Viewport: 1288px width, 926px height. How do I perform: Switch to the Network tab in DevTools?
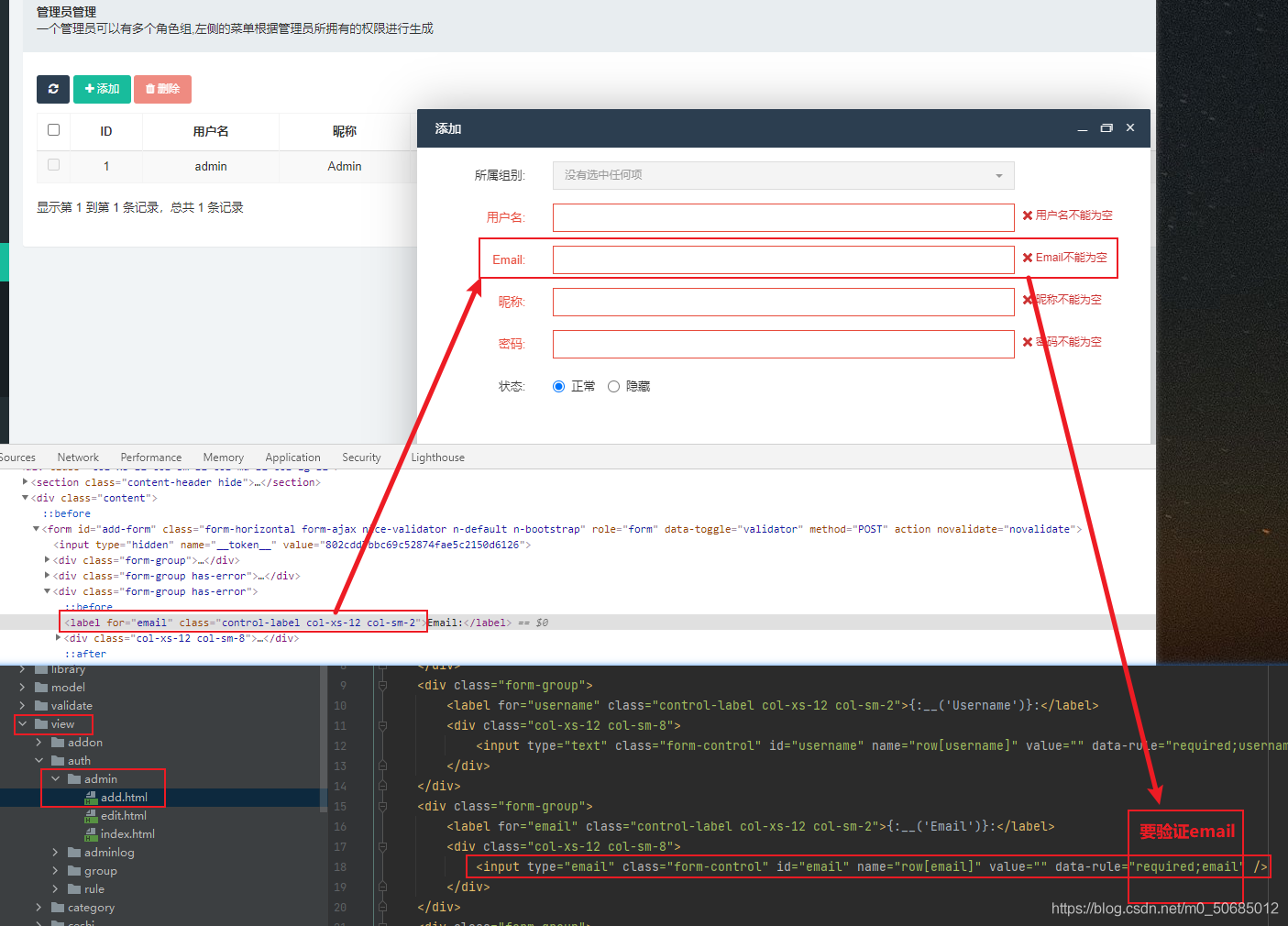[77, 457]
